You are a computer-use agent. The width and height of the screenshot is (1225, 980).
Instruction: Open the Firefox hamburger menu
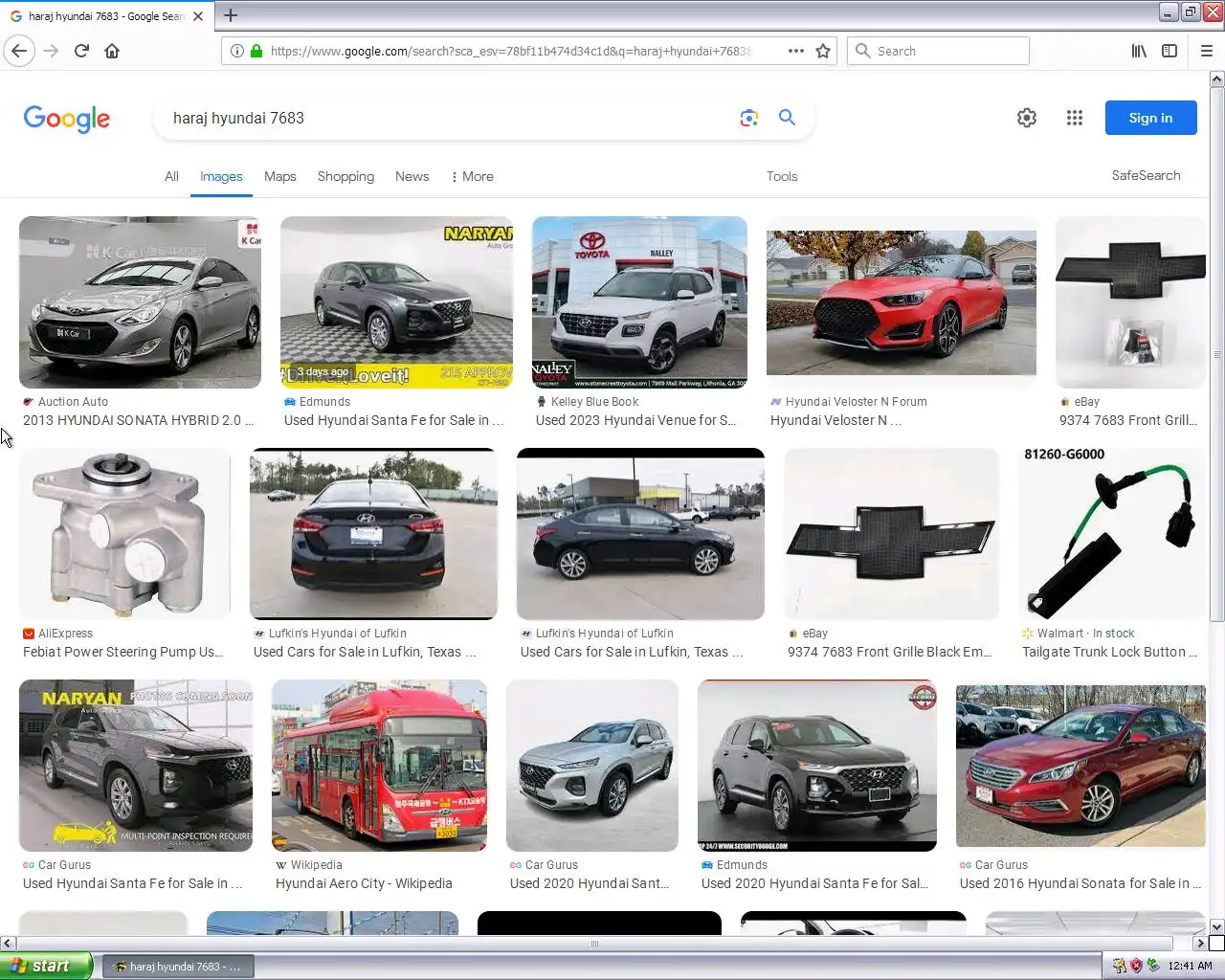click(1207, 51)
